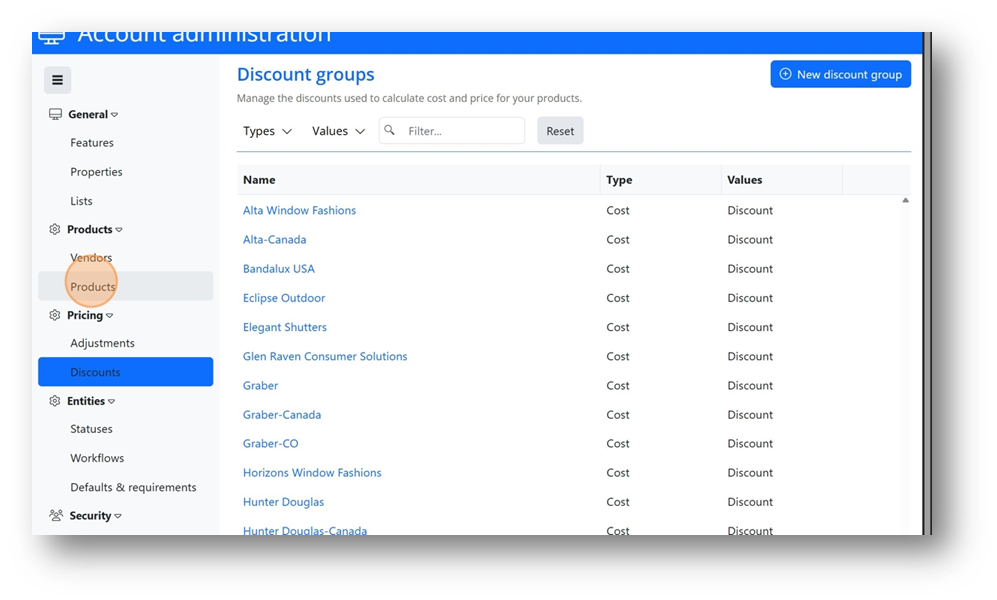This screenshot has width=997, height=600.
Task: Collapse the Products section header
Action: (119, 230)
